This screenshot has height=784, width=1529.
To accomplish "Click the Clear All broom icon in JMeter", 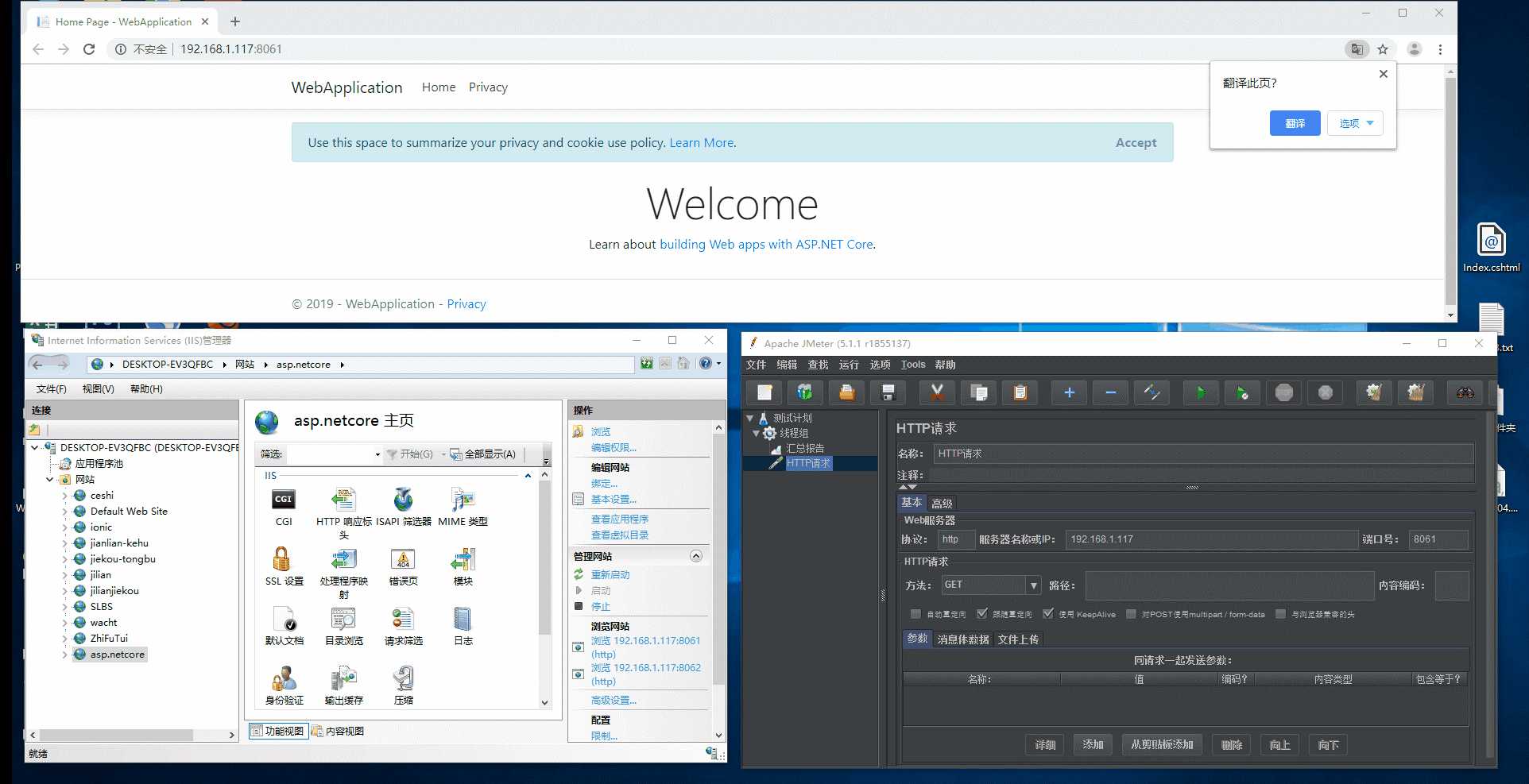I will [1415, 392].
